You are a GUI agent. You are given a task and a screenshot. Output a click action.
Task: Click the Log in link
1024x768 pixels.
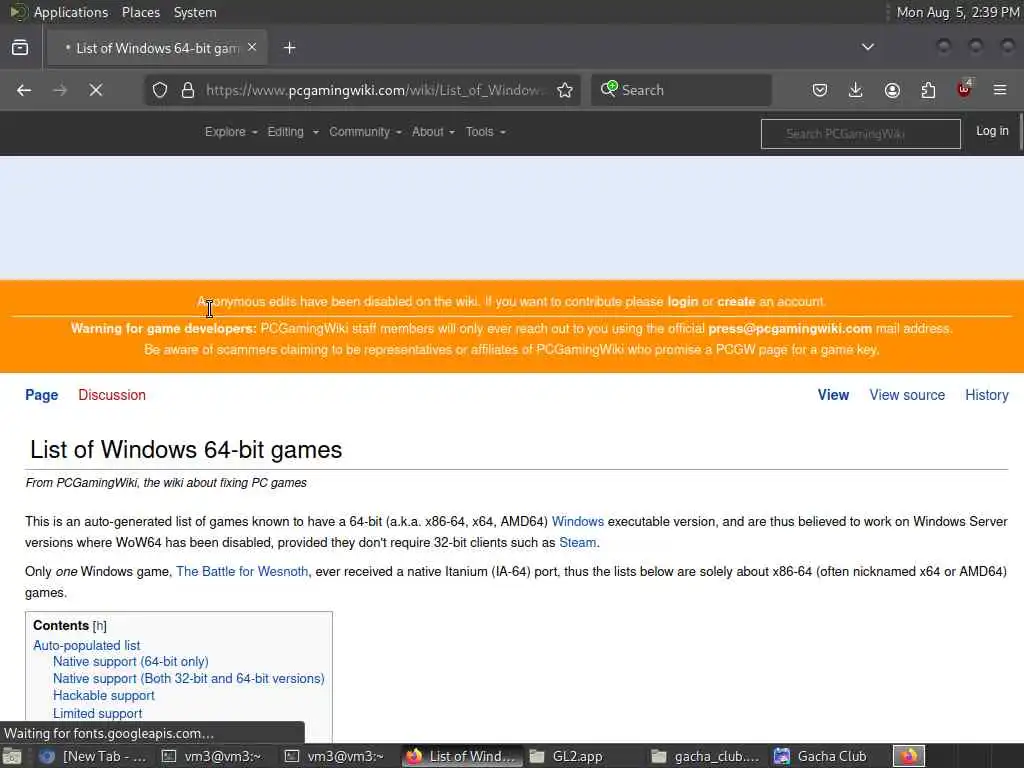click(992, 131)
